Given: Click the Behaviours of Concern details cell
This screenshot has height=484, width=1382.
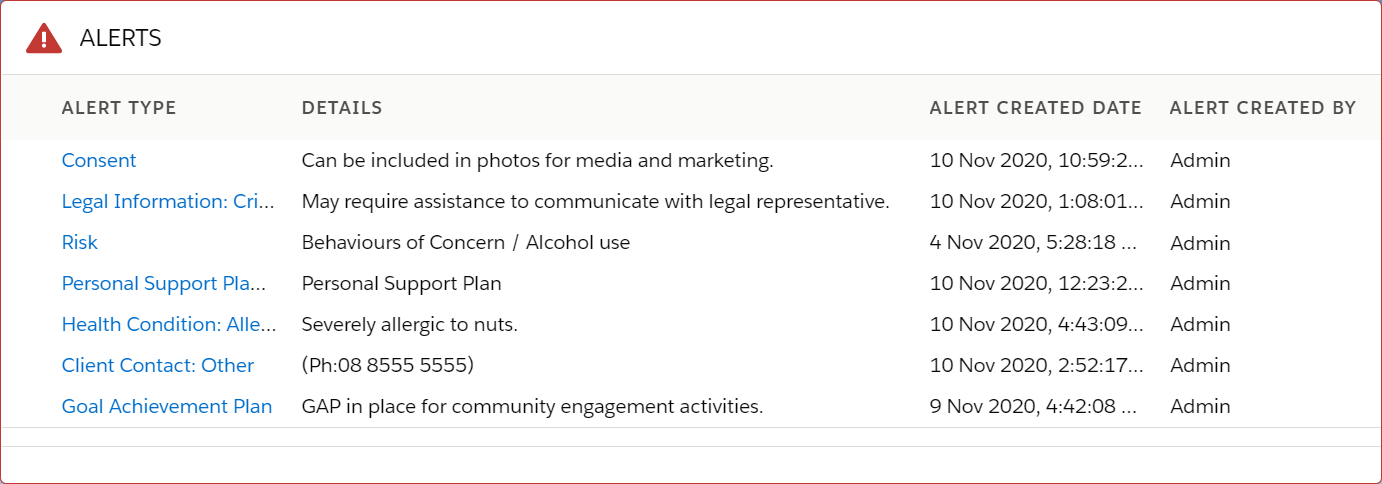Looking at the screenshot, I should (466, 242).
